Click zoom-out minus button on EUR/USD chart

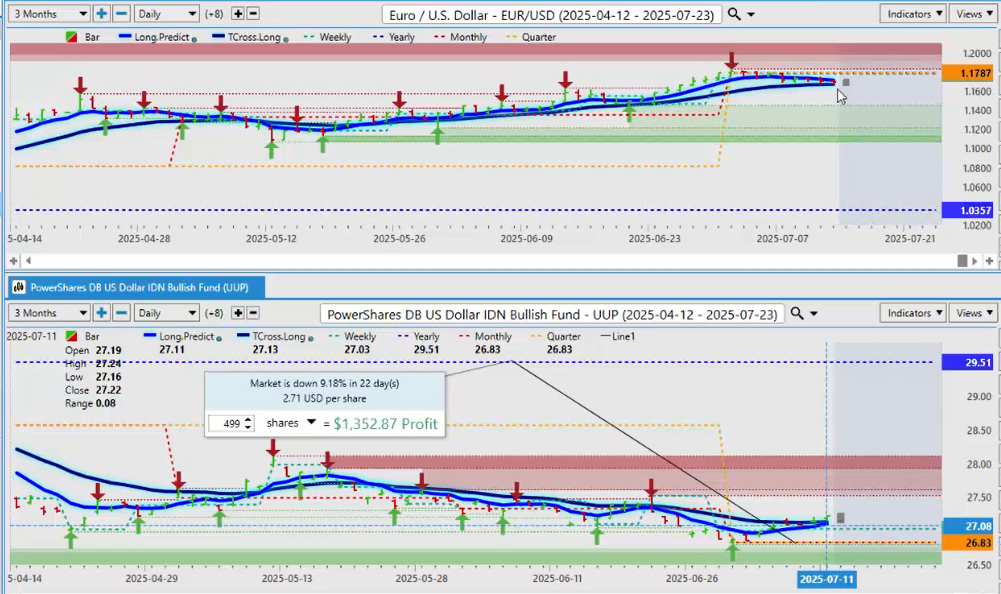[121, 14]
